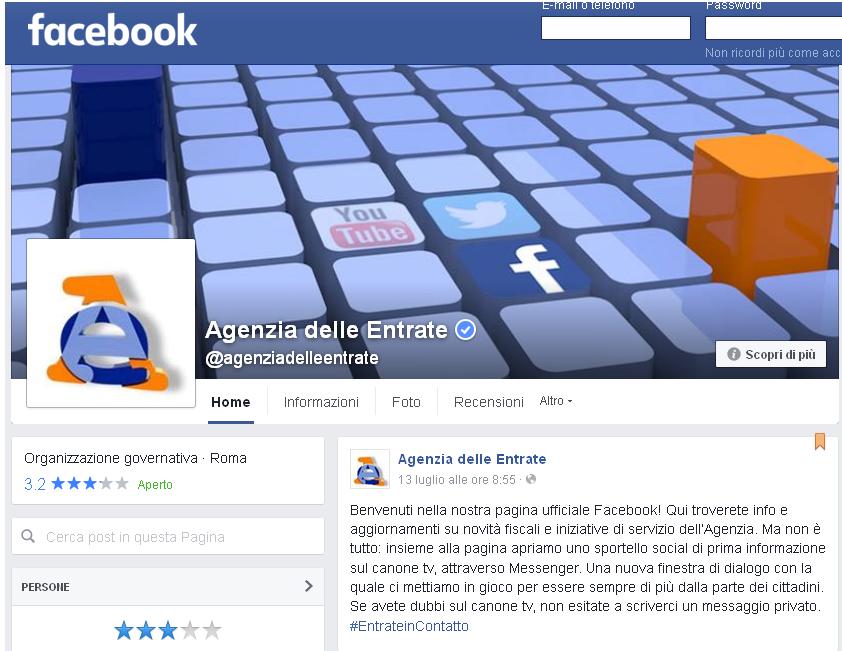The height and width of the screenshot is (651, 842).
Task: Open the Recensioni tab
Action: click(489, 402)
